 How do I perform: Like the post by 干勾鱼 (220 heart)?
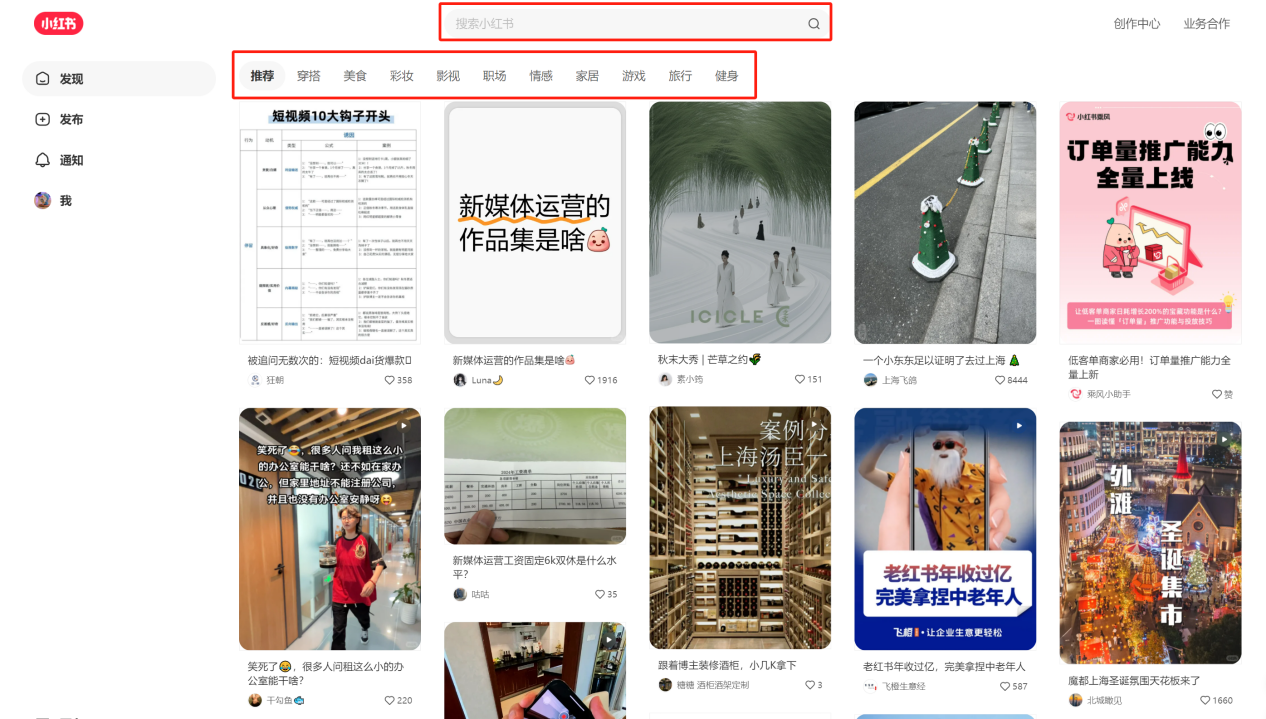[390, 700]
